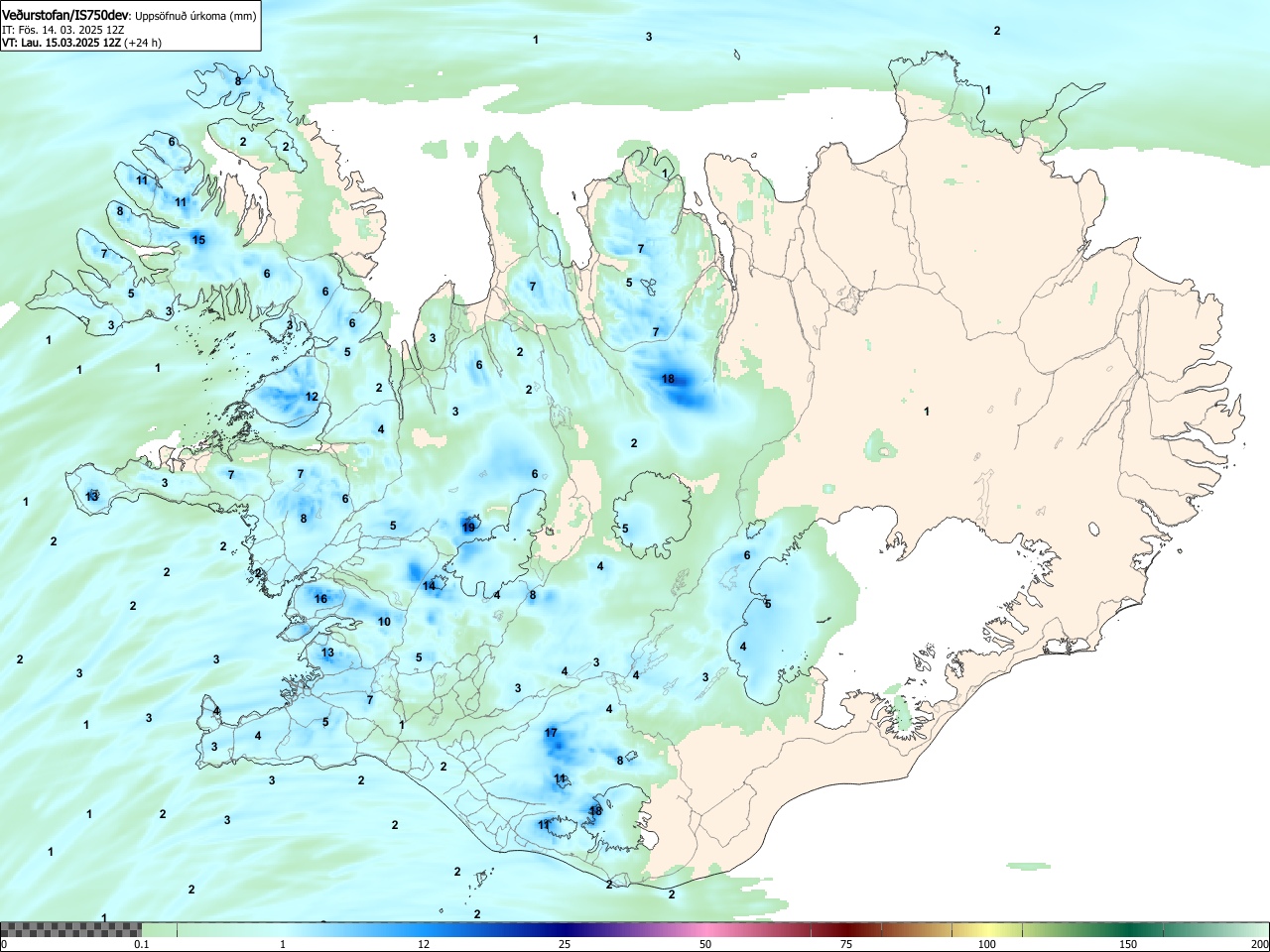
Task: Select the '(+24 h)' forecast offset text
Action: tap(143, 43)
